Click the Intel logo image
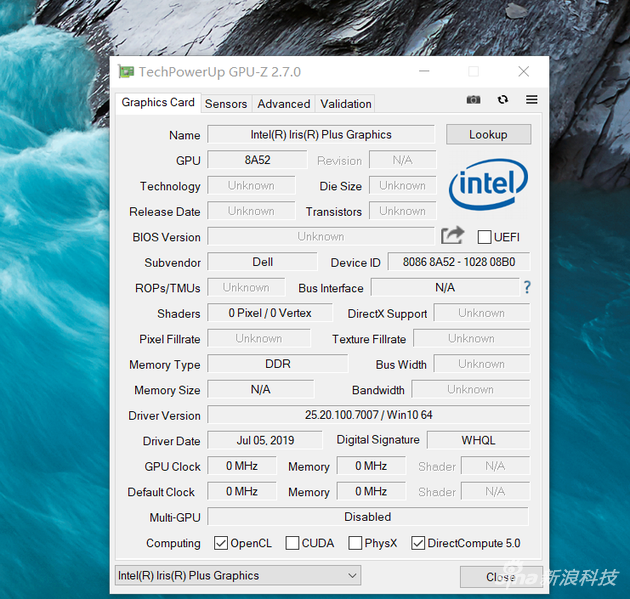 [488, 186]
